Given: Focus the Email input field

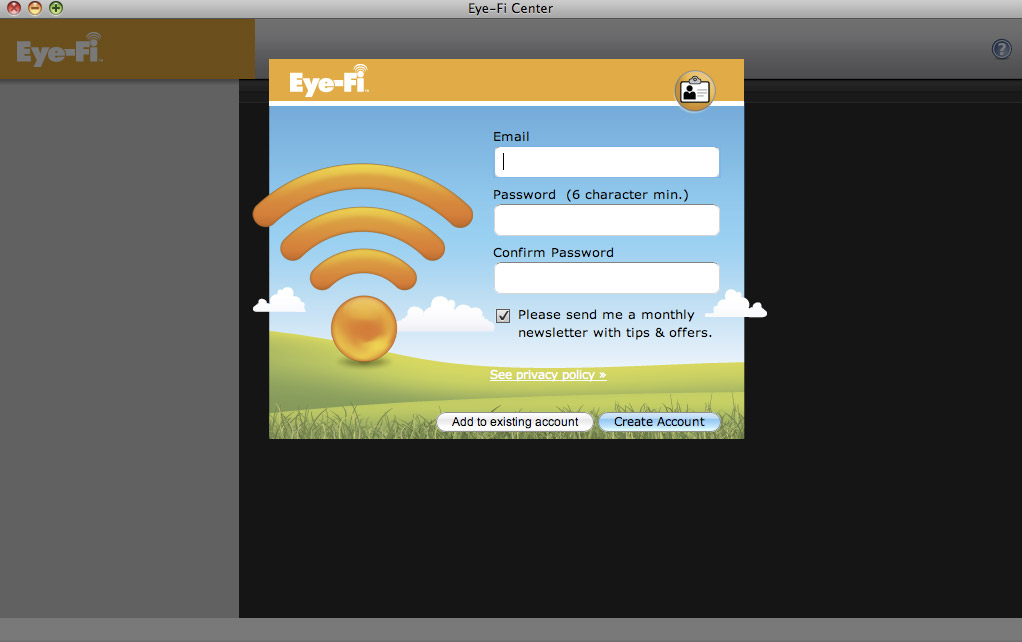Looking at the screenshot, I should (x=607, y=162).
